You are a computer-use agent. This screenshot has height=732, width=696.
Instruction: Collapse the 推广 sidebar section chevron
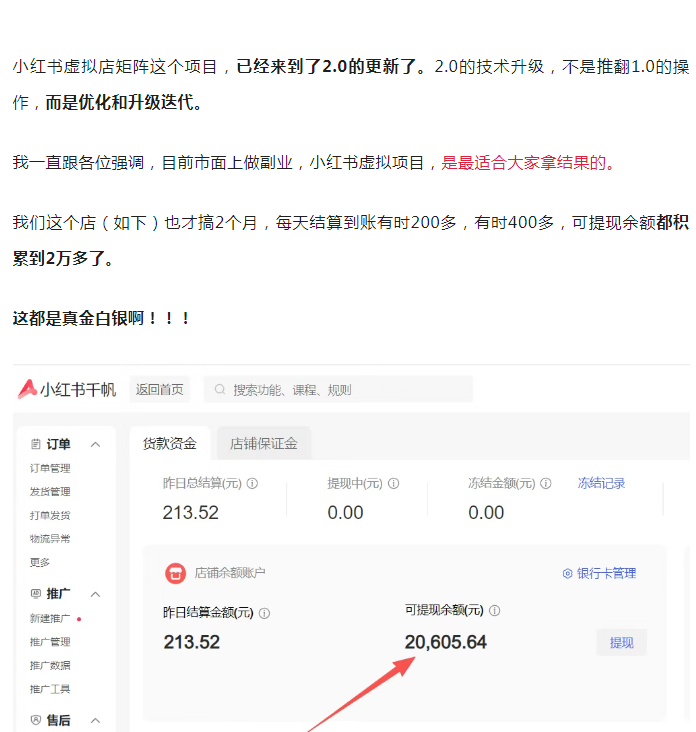[95, 594]
